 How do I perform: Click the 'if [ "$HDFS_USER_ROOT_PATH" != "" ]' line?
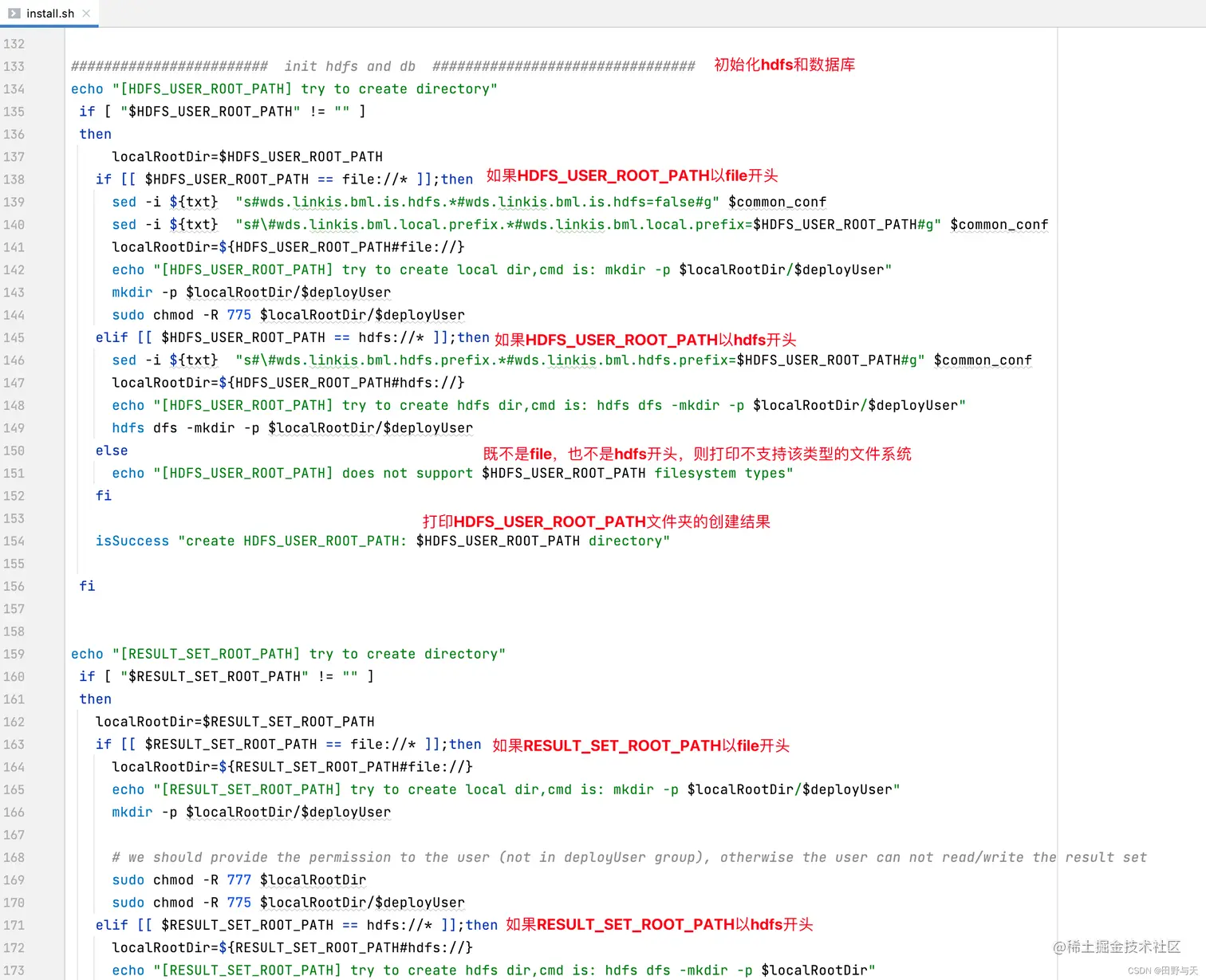(x=223, y=112)
